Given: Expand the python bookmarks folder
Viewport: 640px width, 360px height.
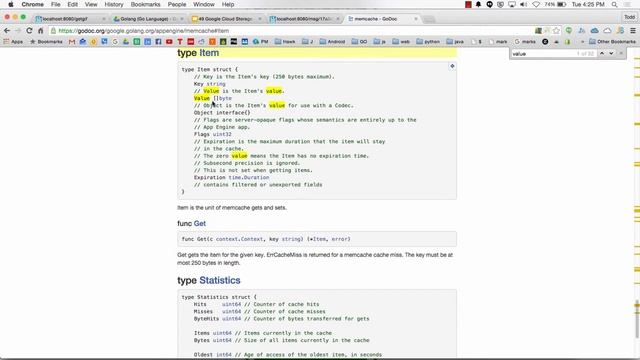Looking at the screenshot, I should [x=428, y=42].
